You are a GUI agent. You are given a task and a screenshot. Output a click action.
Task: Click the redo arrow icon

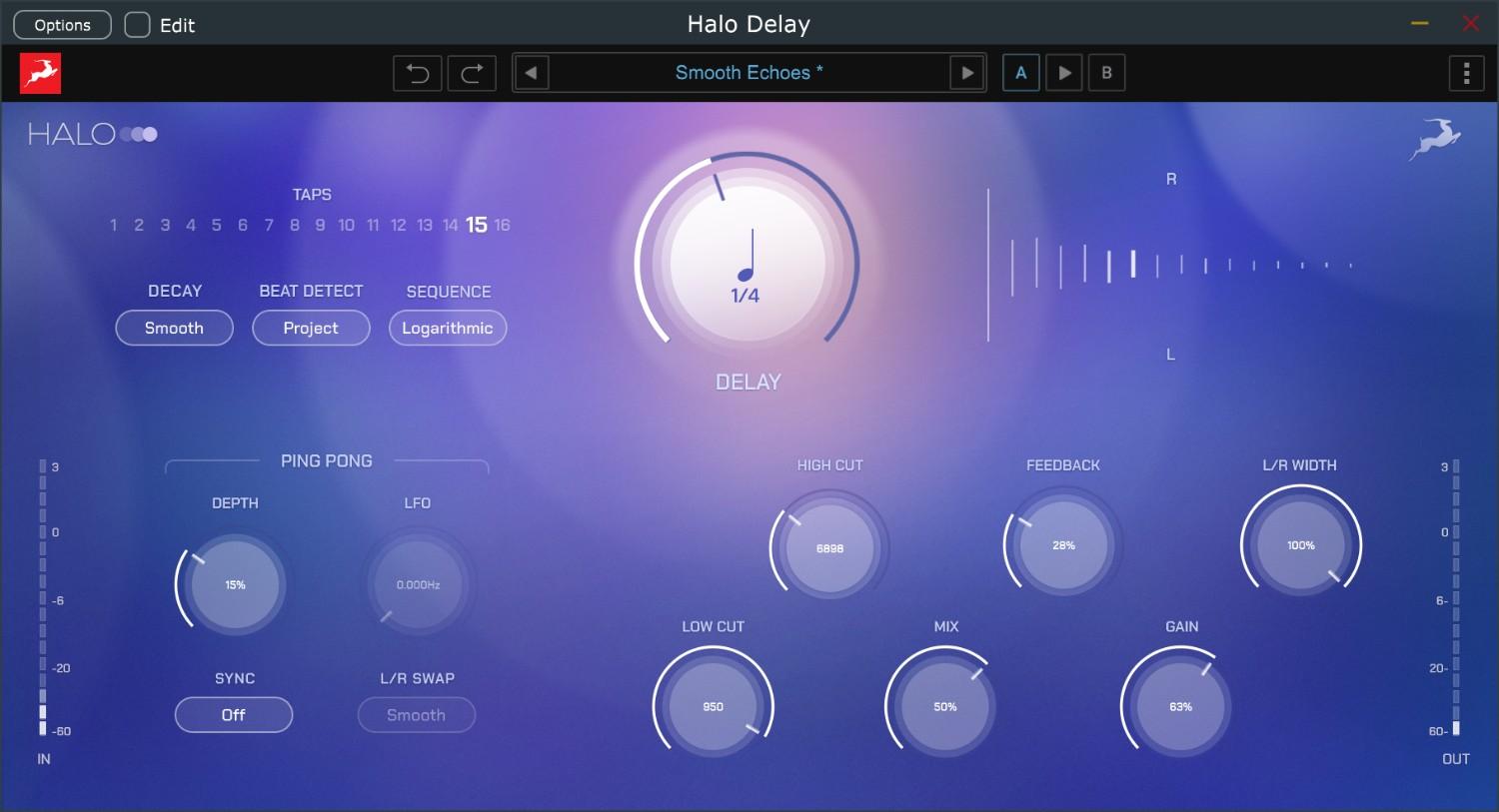(472, 72)
